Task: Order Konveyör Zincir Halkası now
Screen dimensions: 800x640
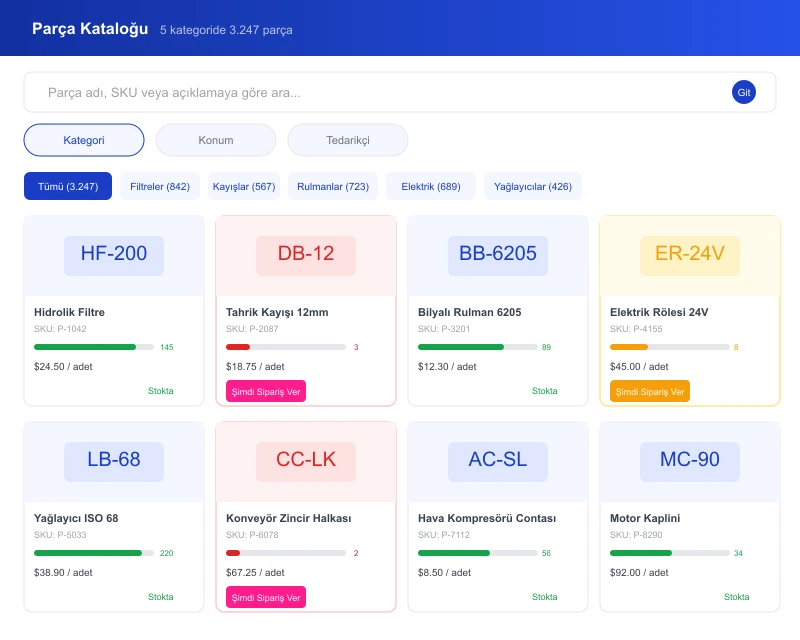Action: tap(266, 598)
